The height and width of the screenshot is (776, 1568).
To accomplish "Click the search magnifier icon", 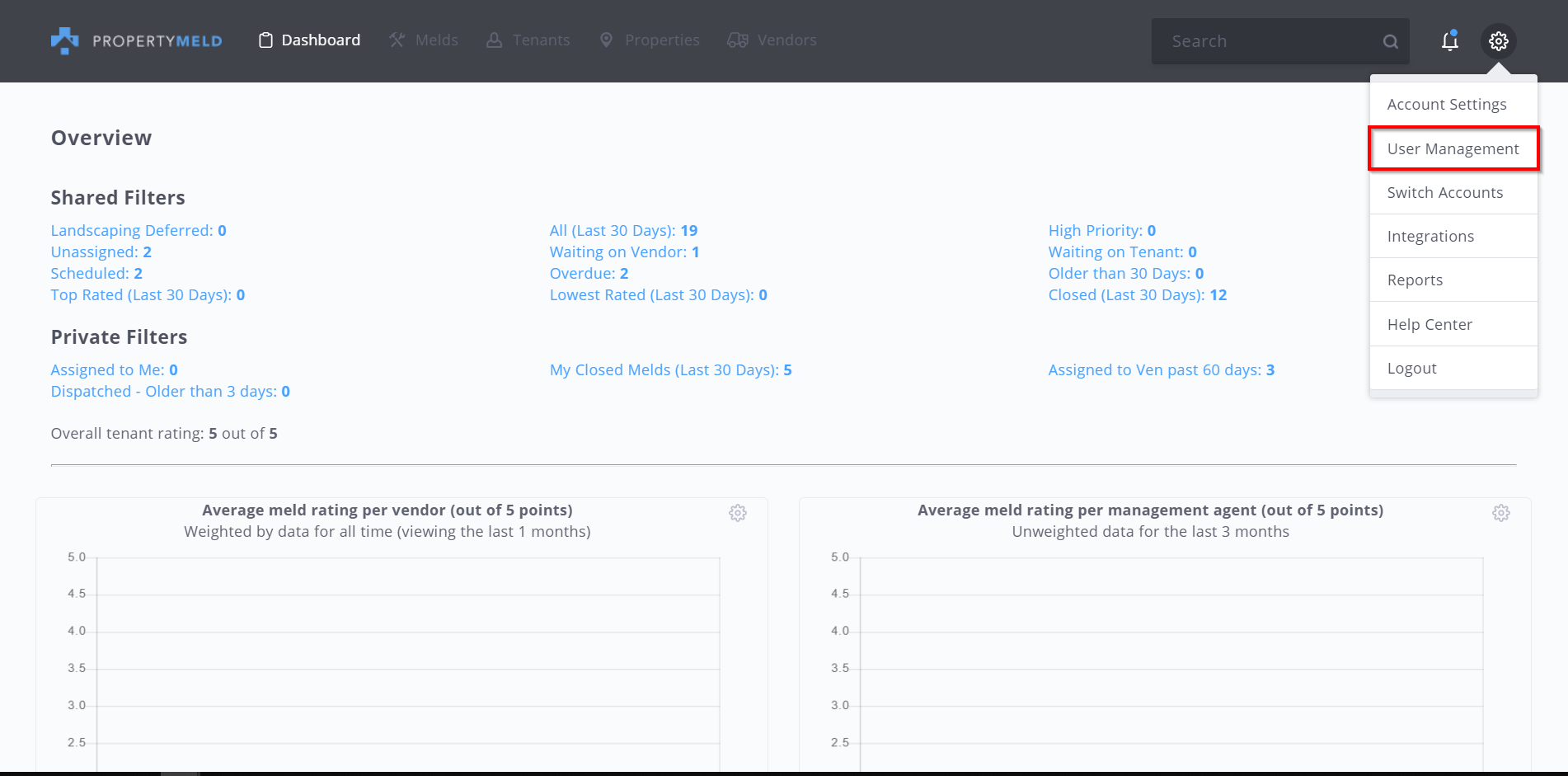I will (1390, 41).
